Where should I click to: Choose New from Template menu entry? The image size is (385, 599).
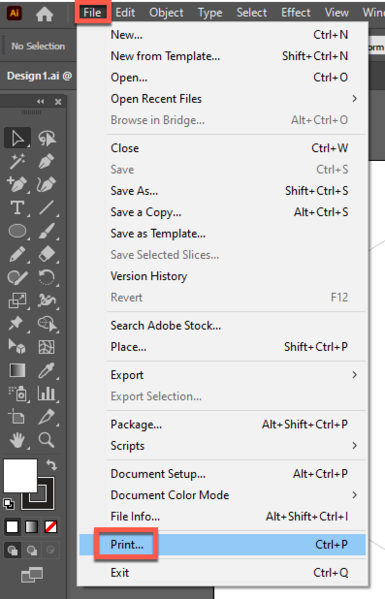(x=222, y=56)
